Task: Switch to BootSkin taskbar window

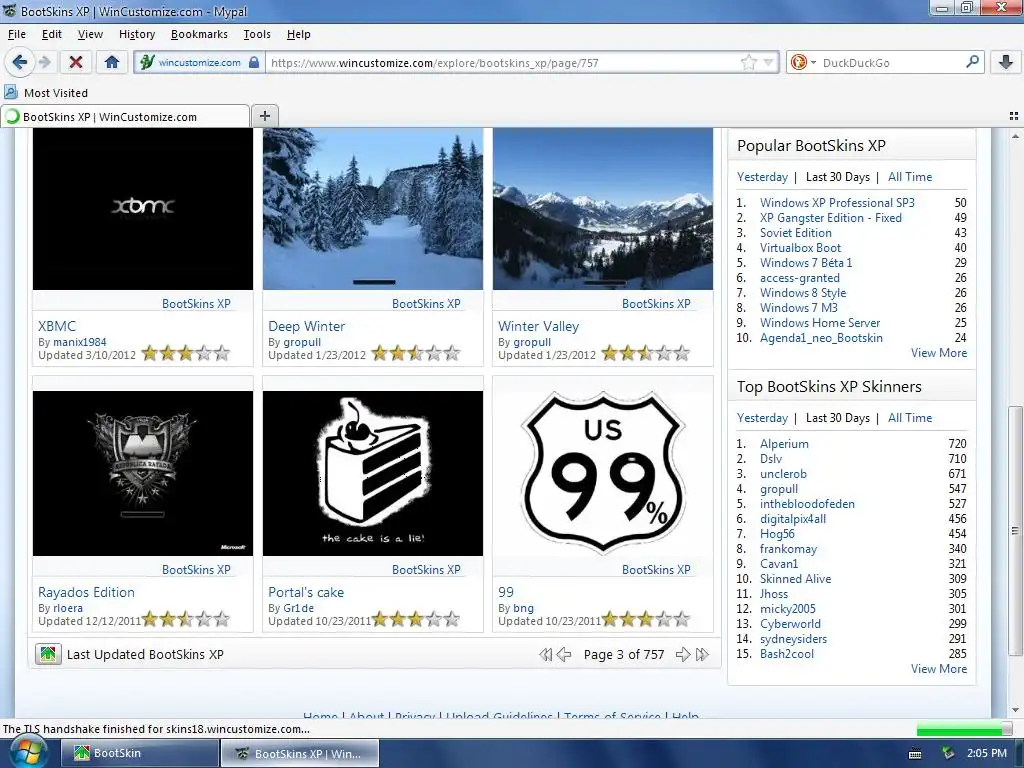Action: tap(139, 753)
